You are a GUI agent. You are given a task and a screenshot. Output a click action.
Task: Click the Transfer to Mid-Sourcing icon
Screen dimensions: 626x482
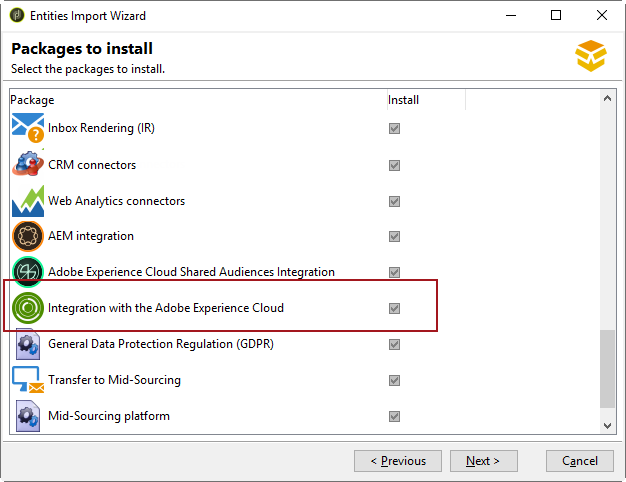(x=28, y=380)
